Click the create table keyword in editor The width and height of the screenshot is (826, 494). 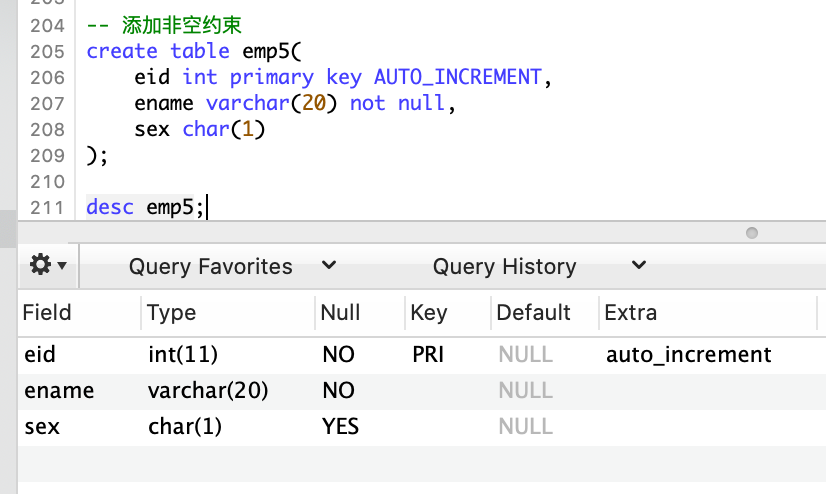(x=158, y=51)
